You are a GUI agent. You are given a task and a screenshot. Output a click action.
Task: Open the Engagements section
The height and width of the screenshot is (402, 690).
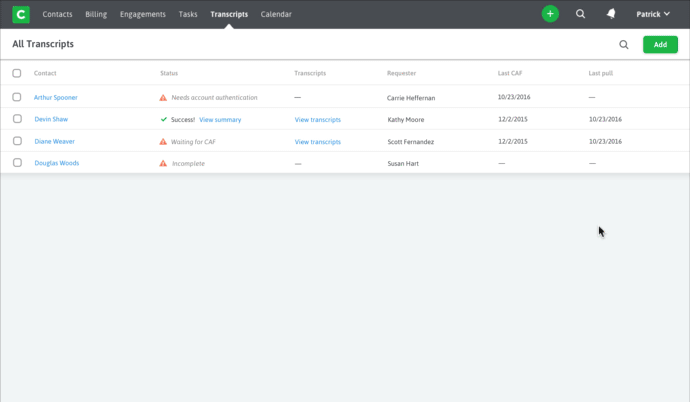tap(143, 14)
